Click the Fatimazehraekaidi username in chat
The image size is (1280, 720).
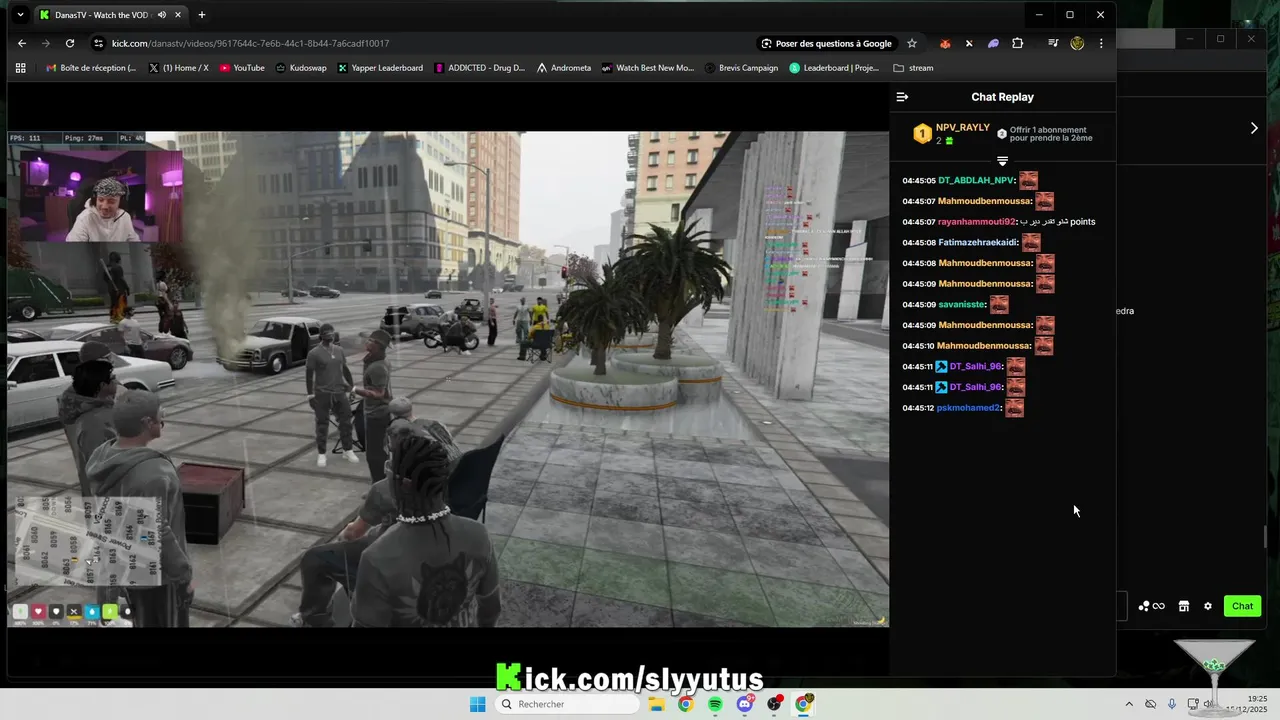pos(978,243)
